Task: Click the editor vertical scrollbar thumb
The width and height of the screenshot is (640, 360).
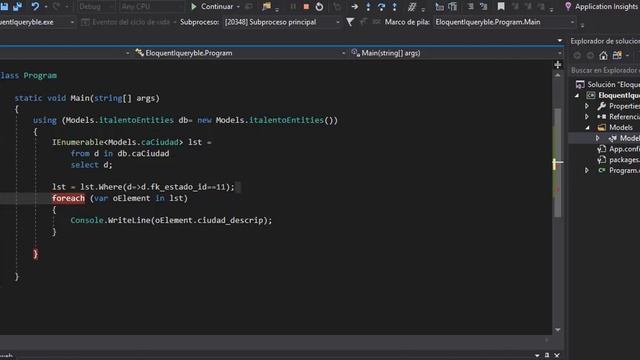Action: tap(558, 162)
